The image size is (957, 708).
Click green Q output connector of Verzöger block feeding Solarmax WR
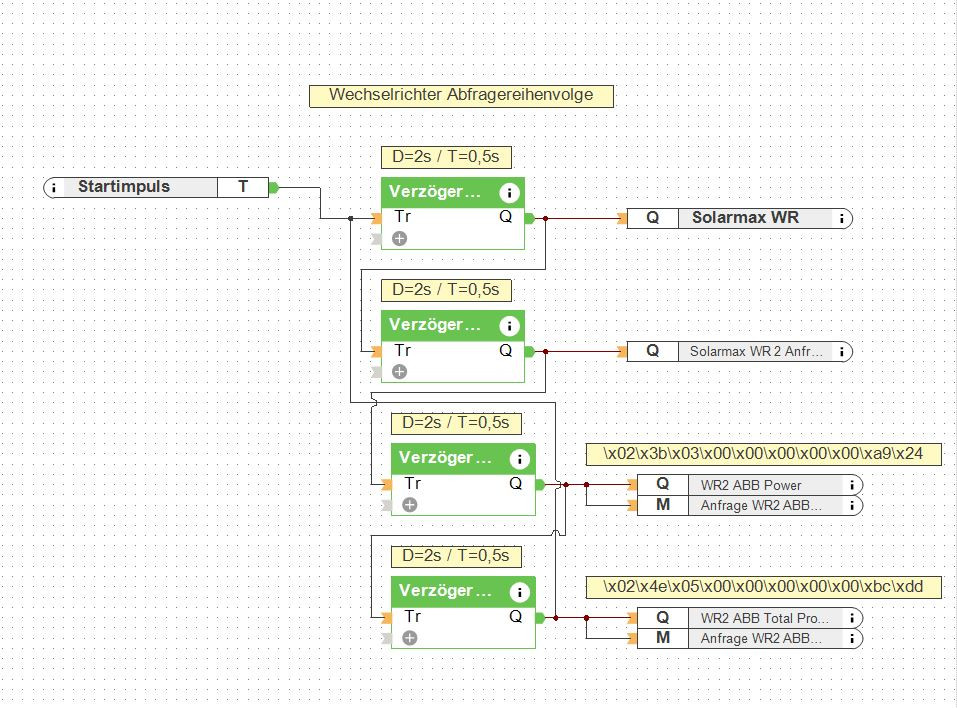coord(529,219)
